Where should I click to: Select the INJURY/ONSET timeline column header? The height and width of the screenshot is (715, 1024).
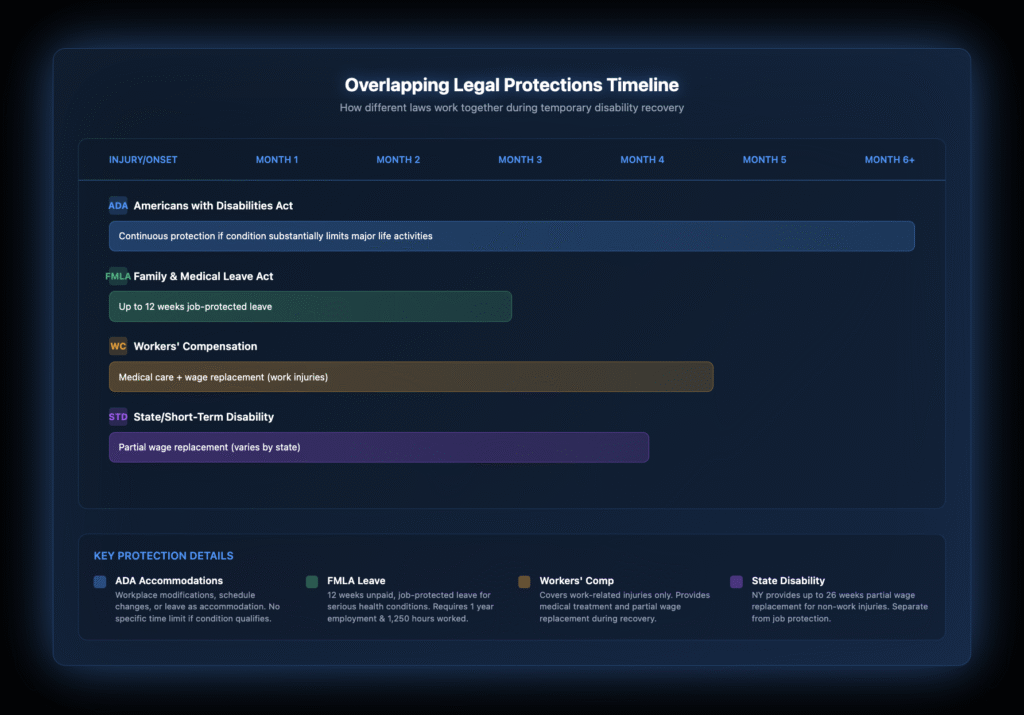point(143,160)
